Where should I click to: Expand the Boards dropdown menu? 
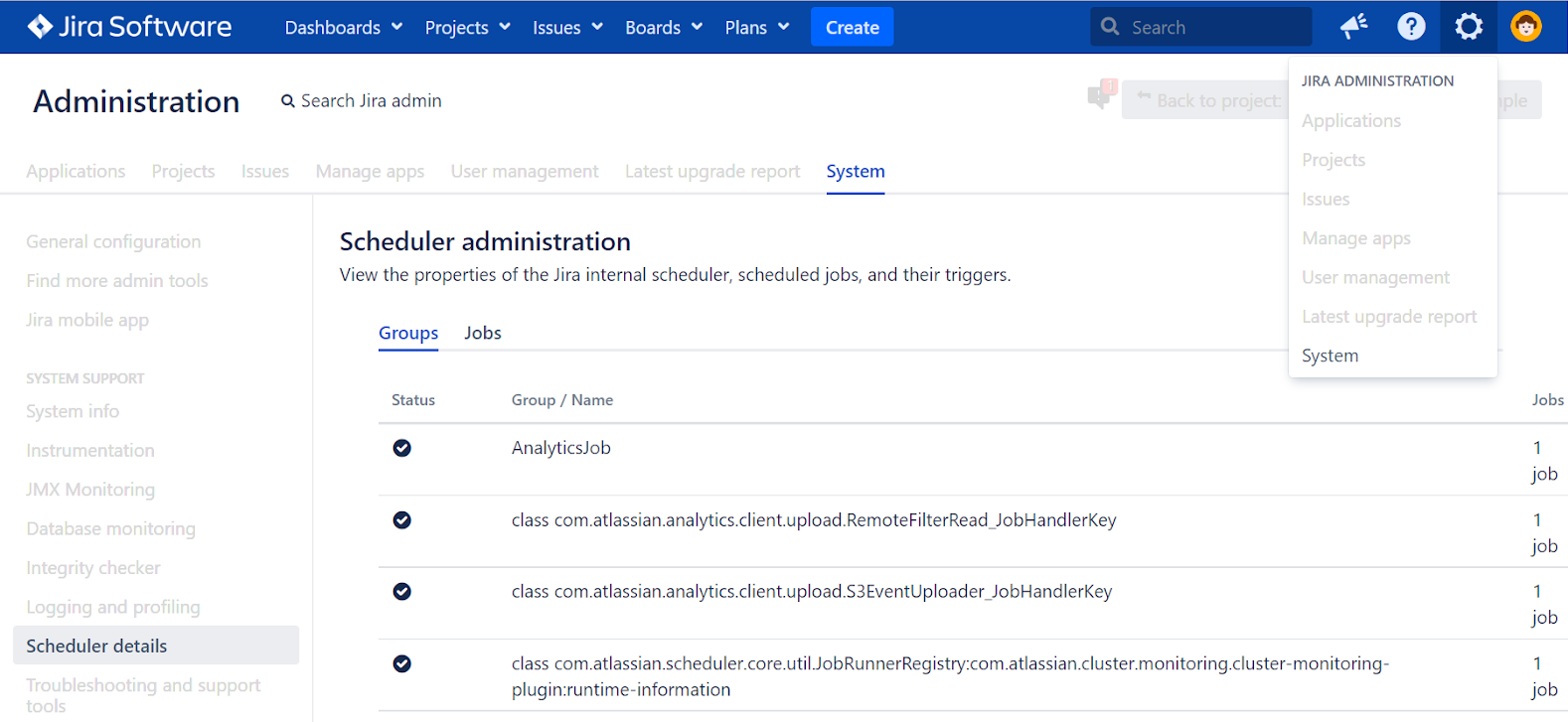pos(664,27)
